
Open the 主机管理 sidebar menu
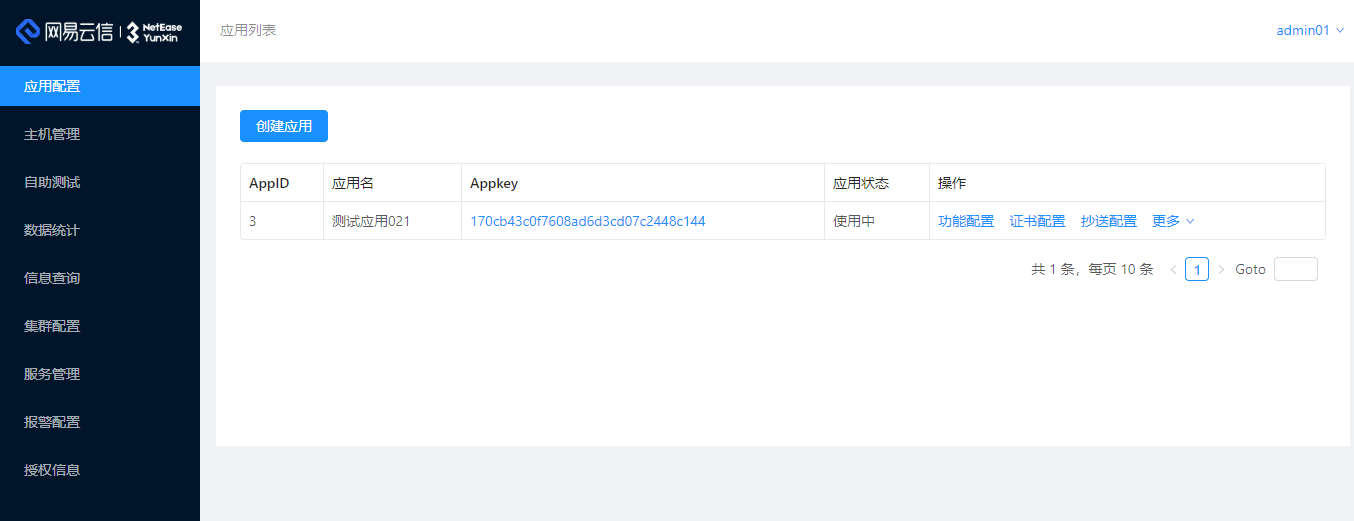point(52,134)
